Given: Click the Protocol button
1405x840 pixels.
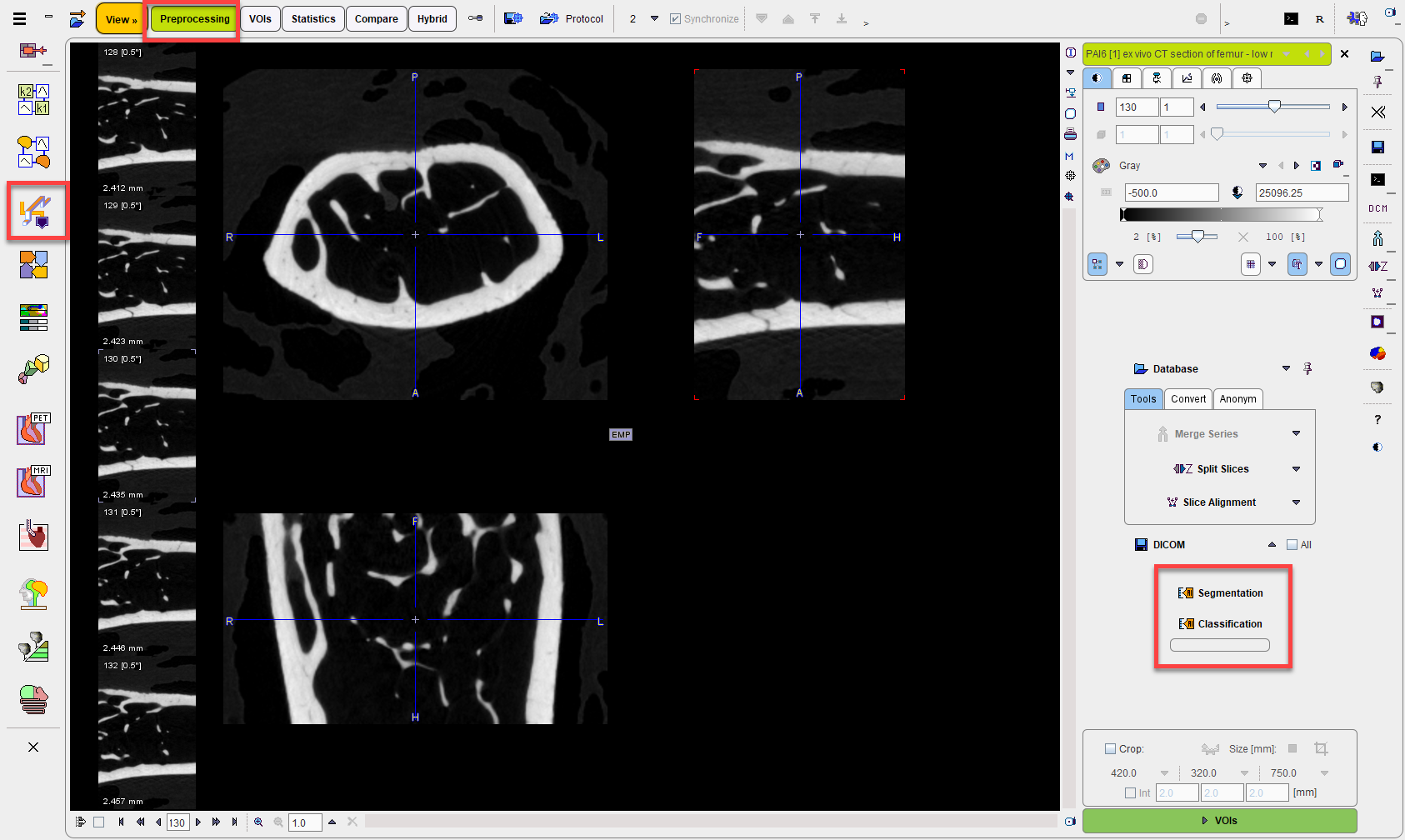Looking at the screenshot, I should point(572,18).
